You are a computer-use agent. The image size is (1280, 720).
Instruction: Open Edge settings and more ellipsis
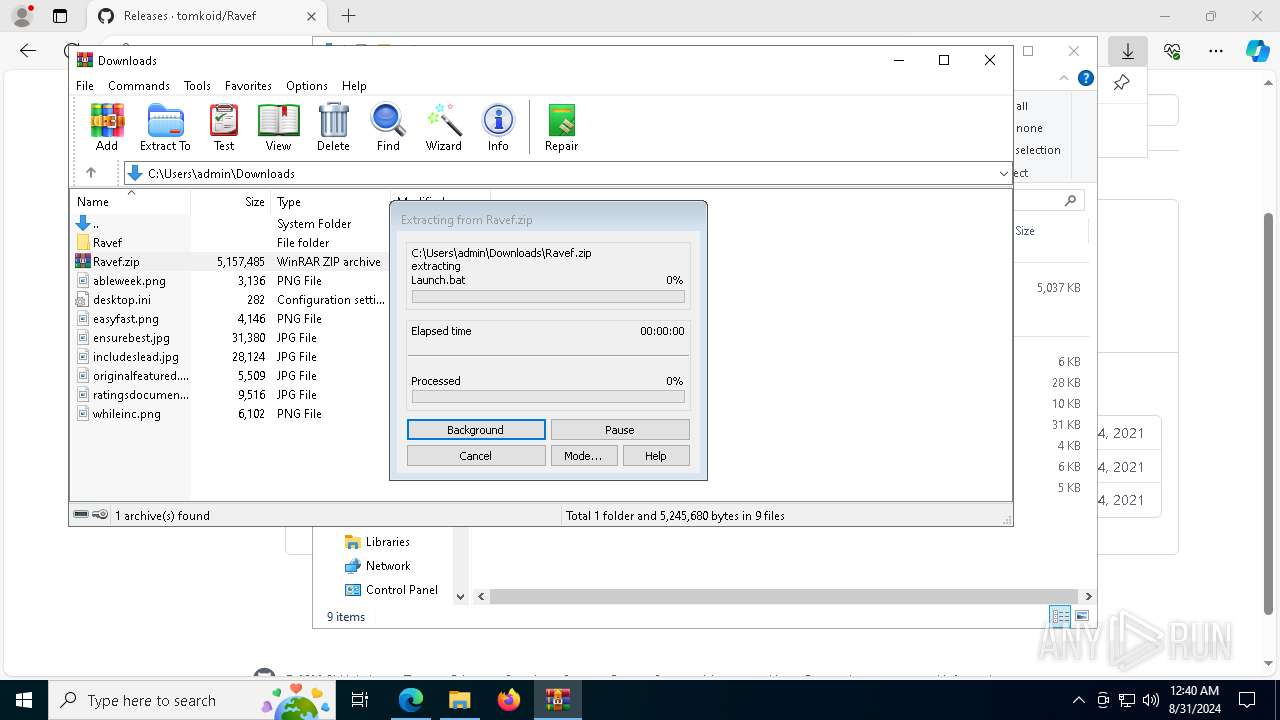pyautogui.click(x=1216, y=51)
